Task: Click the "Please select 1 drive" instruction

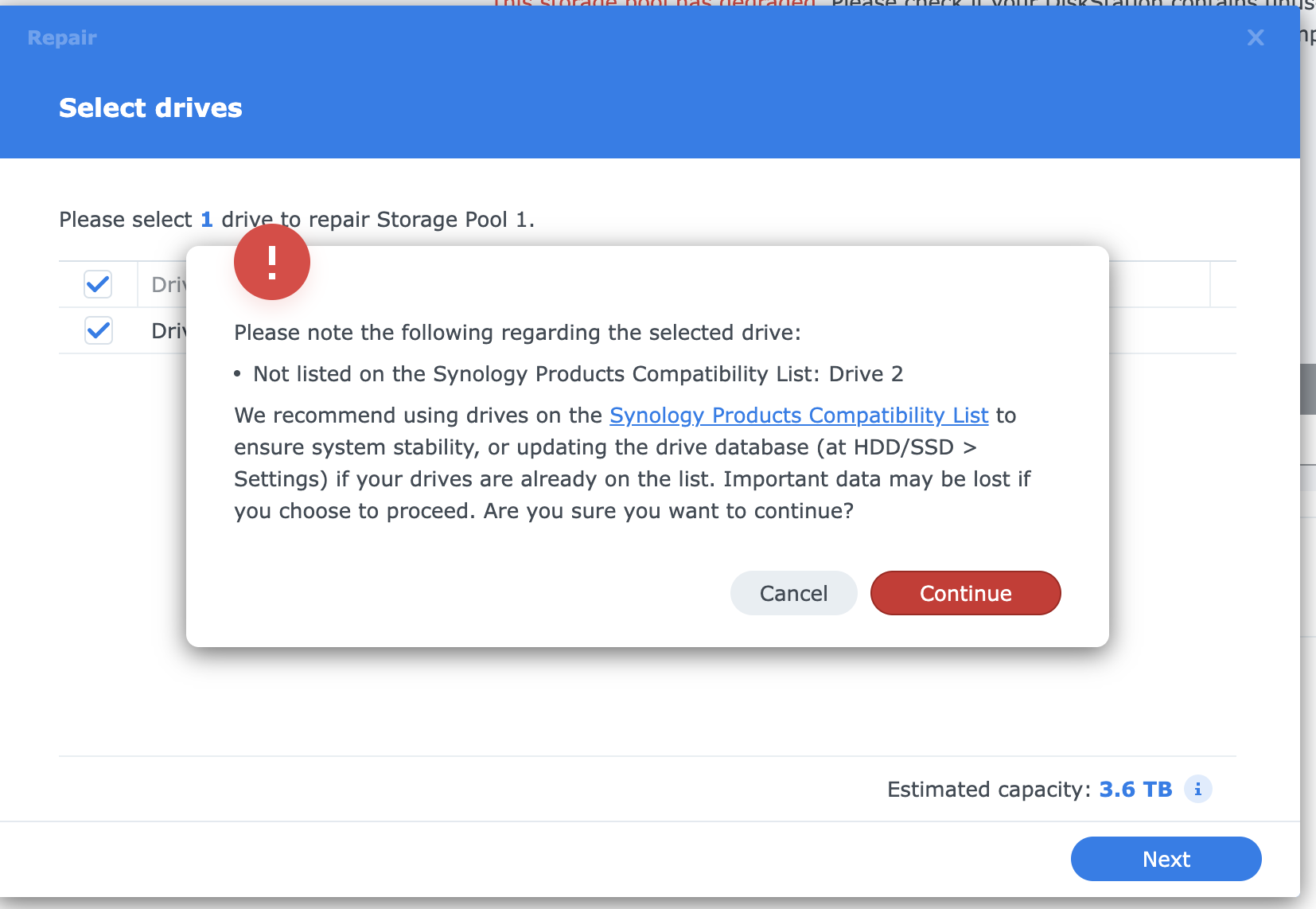Action: [296, 220]
